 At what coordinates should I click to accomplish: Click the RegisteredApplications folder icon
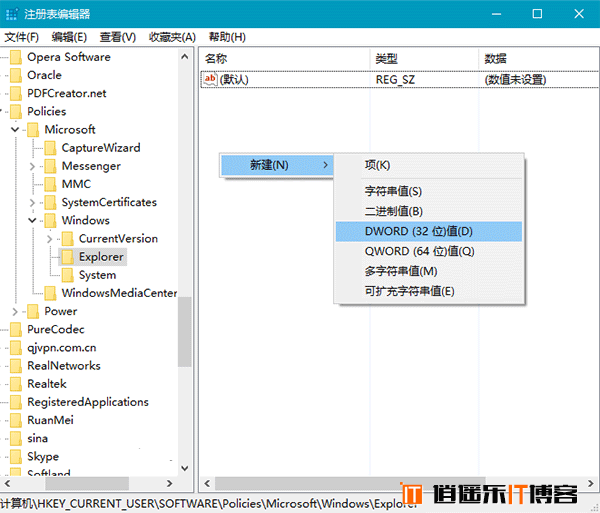pyautogui.click(x=16, y=402)
